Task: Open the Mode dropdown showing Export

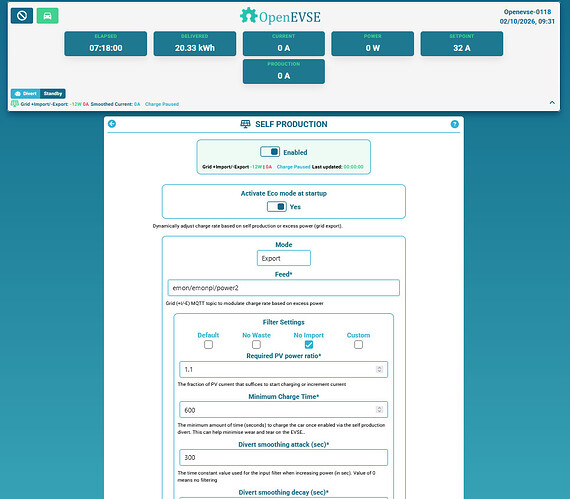Action: point(284,258)
